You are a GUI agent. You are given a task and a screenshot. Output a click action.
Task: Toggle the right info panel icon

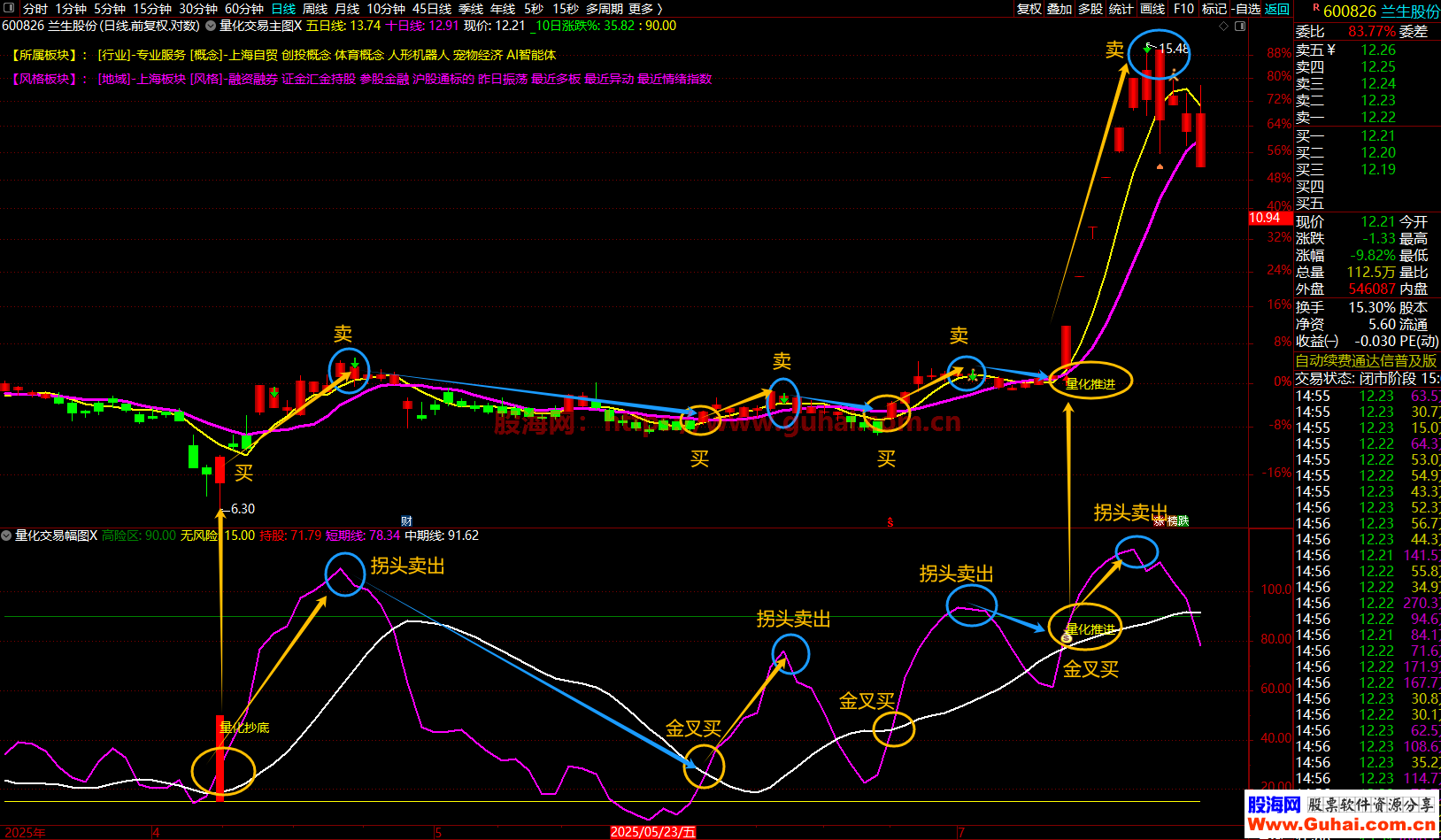[1240, 26]
